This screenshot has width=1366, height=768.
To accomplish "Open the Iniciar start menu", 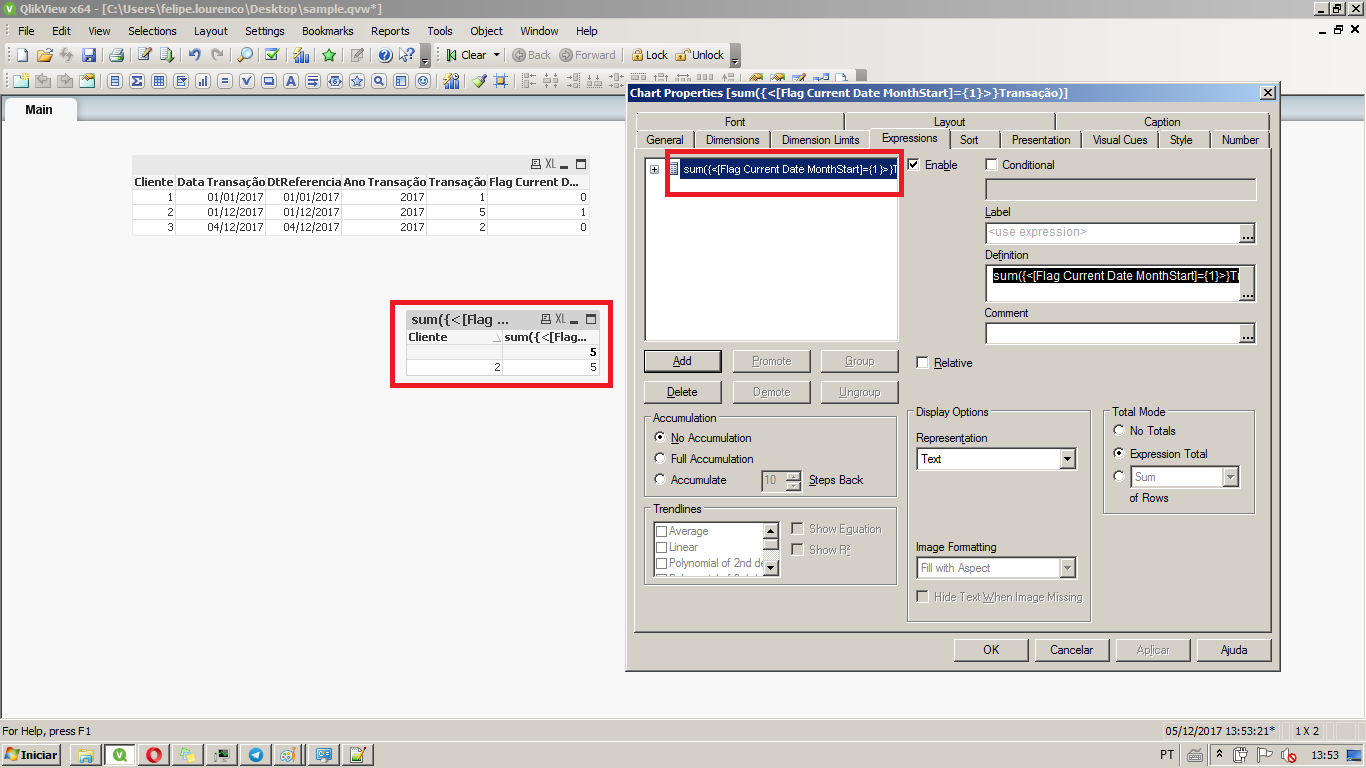I will (x=32, y=755).
